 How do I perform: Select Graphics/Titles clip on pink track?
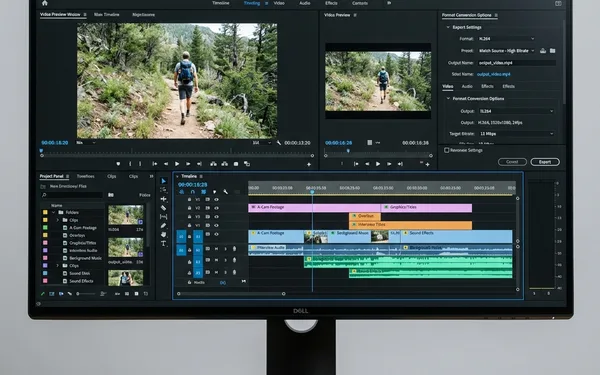click(x=426, y=208)
